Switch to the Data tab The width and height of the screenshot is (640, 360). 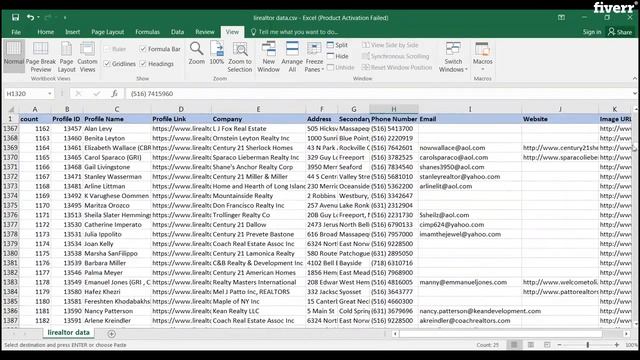(177, 32)
